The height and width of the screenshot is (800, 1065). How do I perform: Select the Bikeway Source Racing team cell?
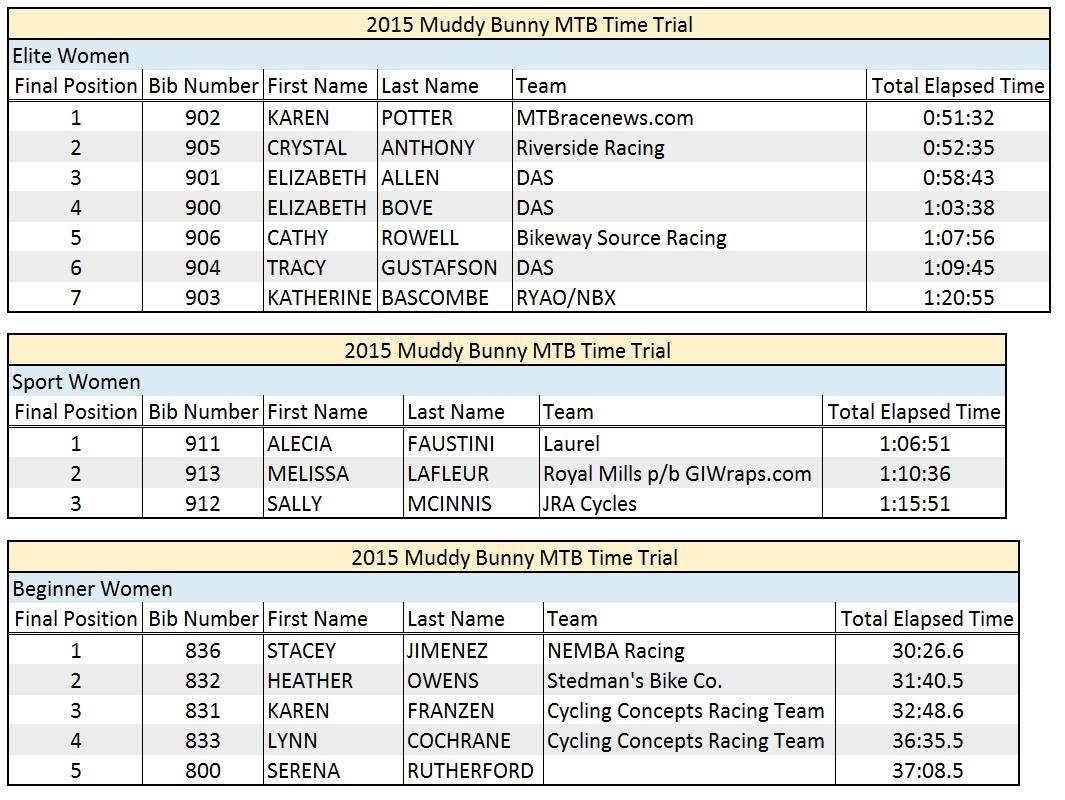click(621, 238)
